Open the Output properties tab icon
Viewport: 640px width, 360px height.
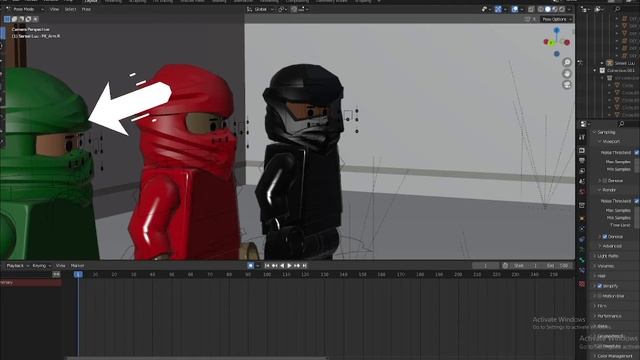(582, 160)
